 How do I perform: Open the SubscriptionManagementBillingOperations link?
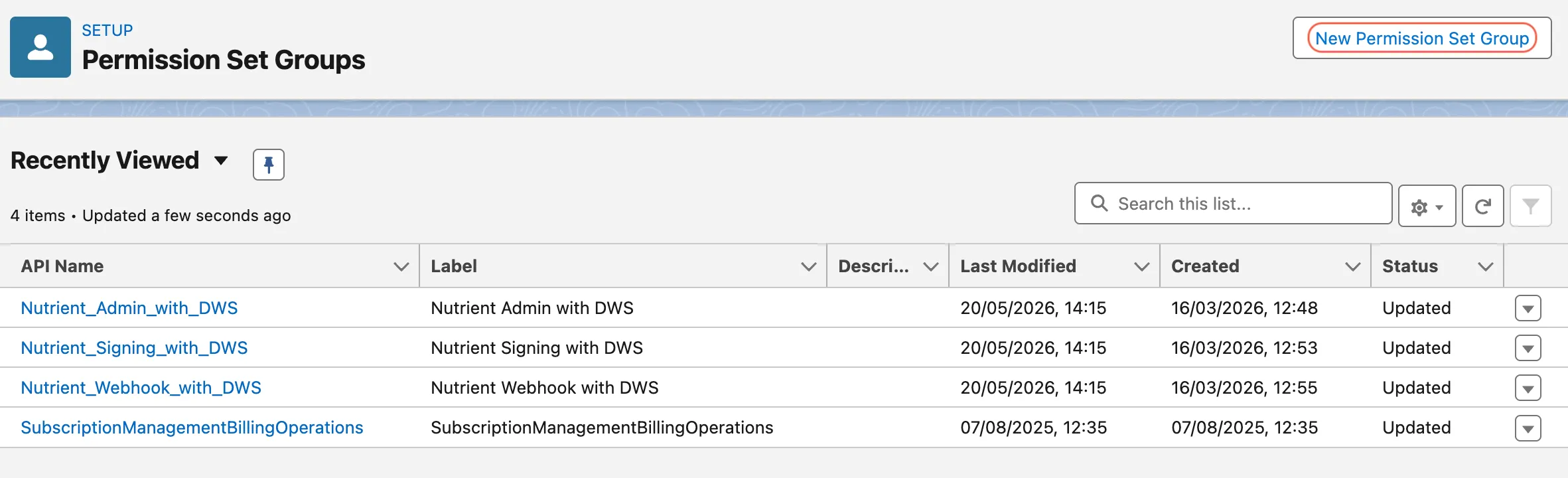tap(192, 428)
